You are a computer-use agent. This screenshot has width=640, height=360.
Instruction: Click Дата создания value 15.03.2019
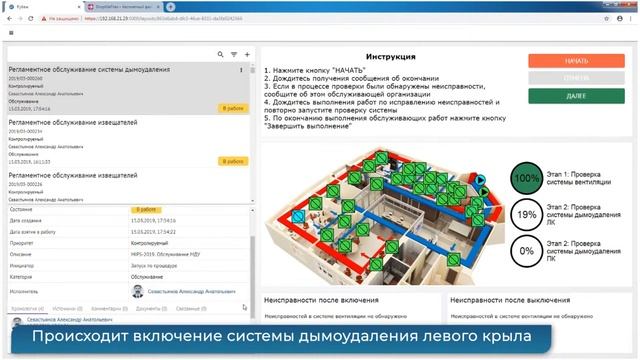[x=153, y=220]
